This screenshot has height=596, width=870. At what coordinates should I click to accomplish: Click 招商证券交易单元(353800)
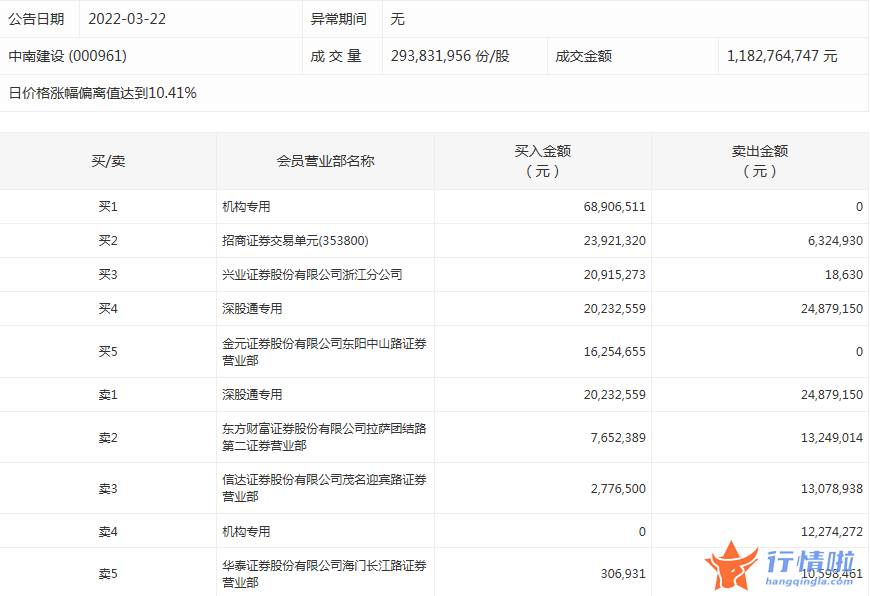click(x=295, y=241)
